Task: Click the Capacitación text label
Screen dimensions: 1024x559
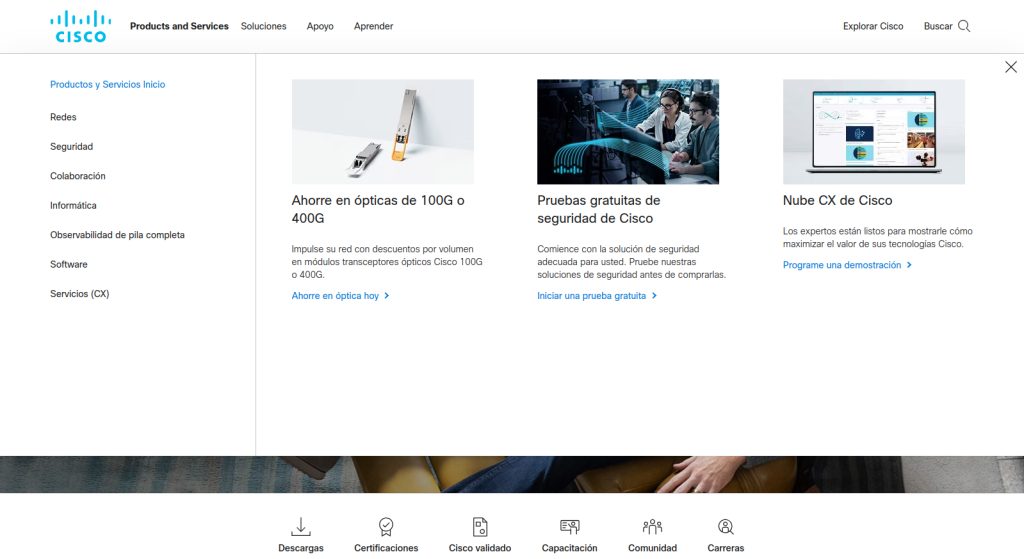Action: pyautogui.click(x=569, y=548)
